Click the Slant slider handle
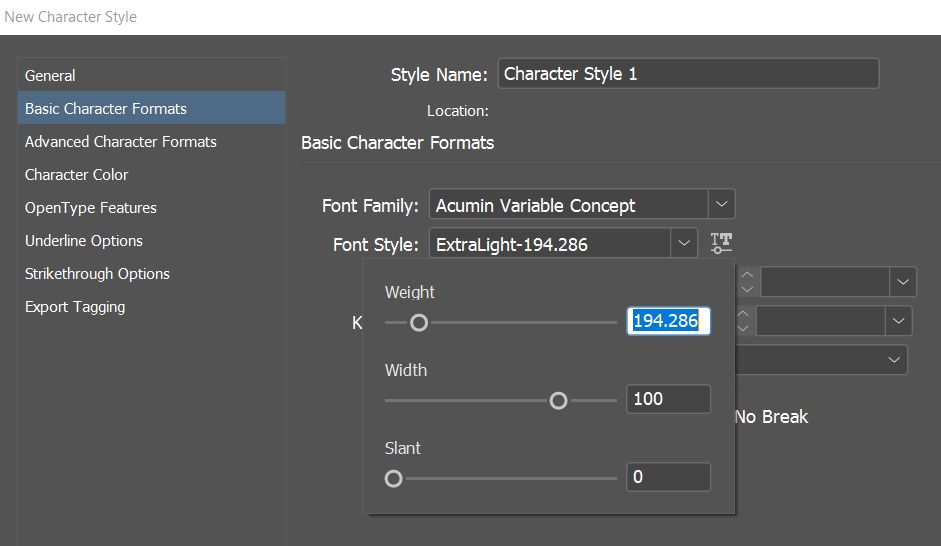 (x=394, y=478)
